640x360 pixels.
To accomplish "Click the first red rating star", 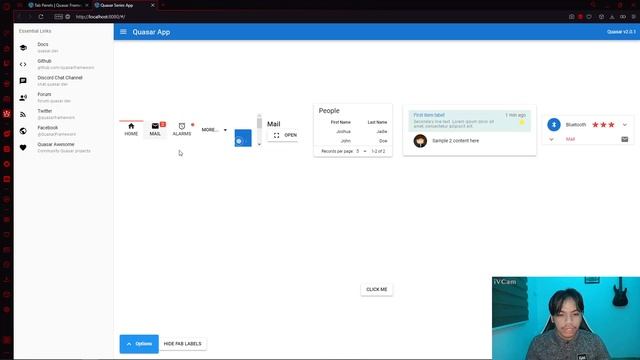I will pyautogui.click(x=595, y=125).
